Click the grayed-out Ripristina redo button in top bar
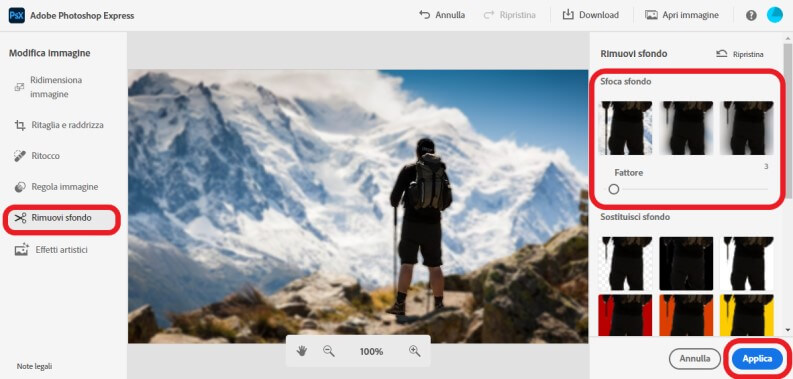Screen dimensions: 793x379 [x=509, y=15]
